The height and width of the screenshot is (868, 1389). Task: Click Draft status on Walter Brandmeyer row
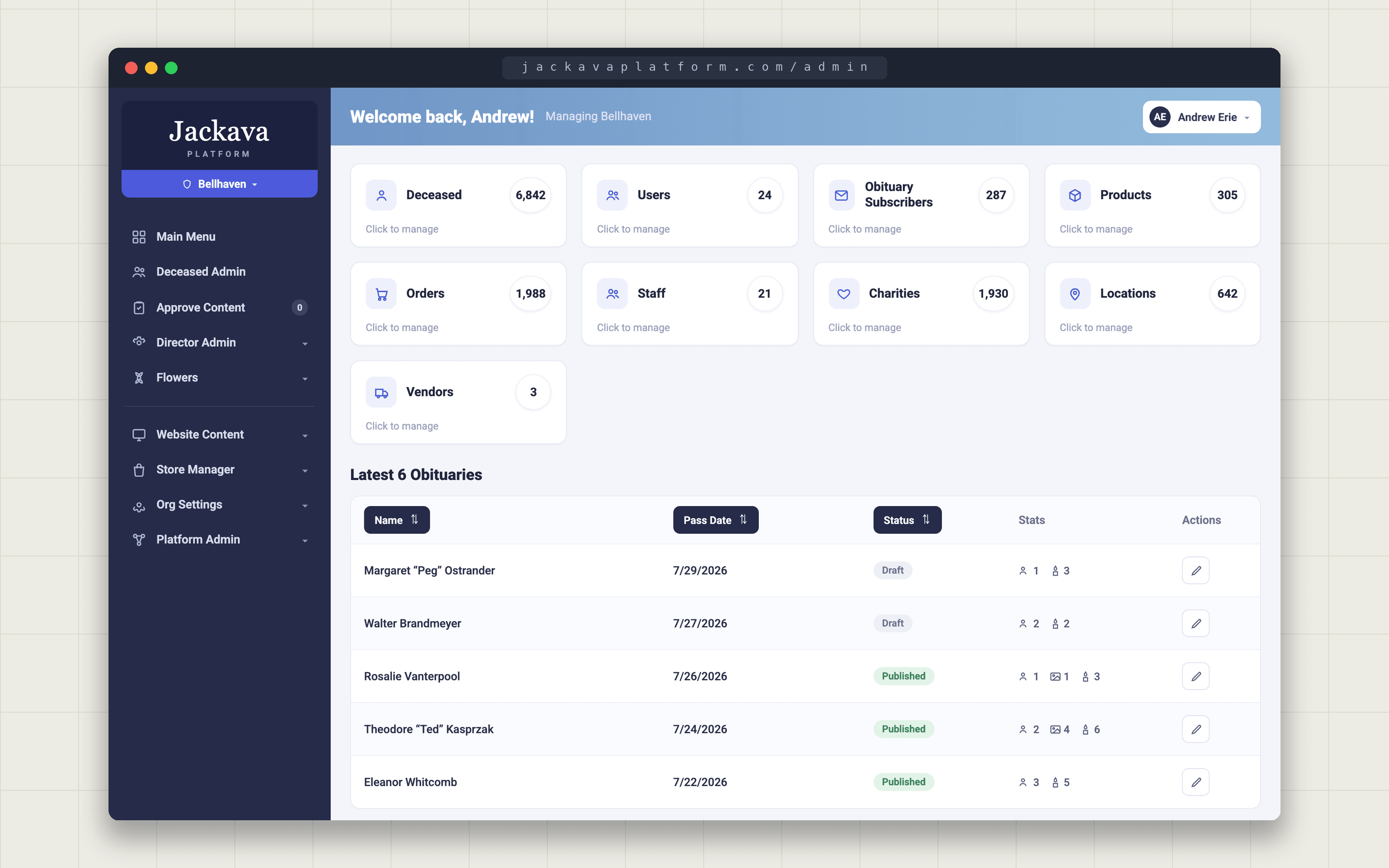(892, 624)
